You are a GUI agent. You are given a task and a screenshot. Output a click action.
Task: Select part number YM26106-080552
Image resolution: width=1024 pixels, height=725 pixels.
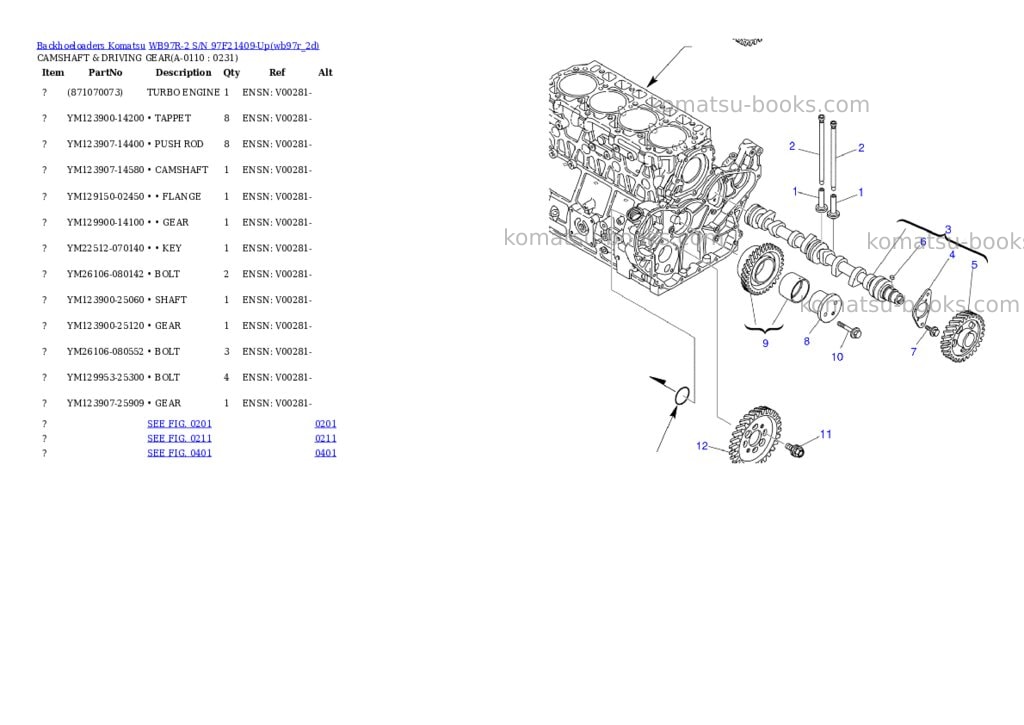point(105,351)
